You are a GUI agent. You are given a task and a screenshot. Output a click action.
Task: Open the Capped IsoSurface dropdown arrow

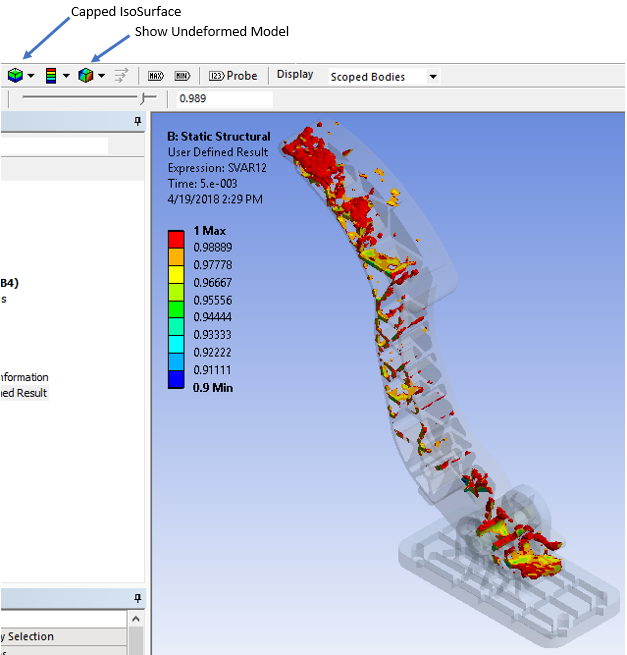pyautogui.click(x=31, y=76)
